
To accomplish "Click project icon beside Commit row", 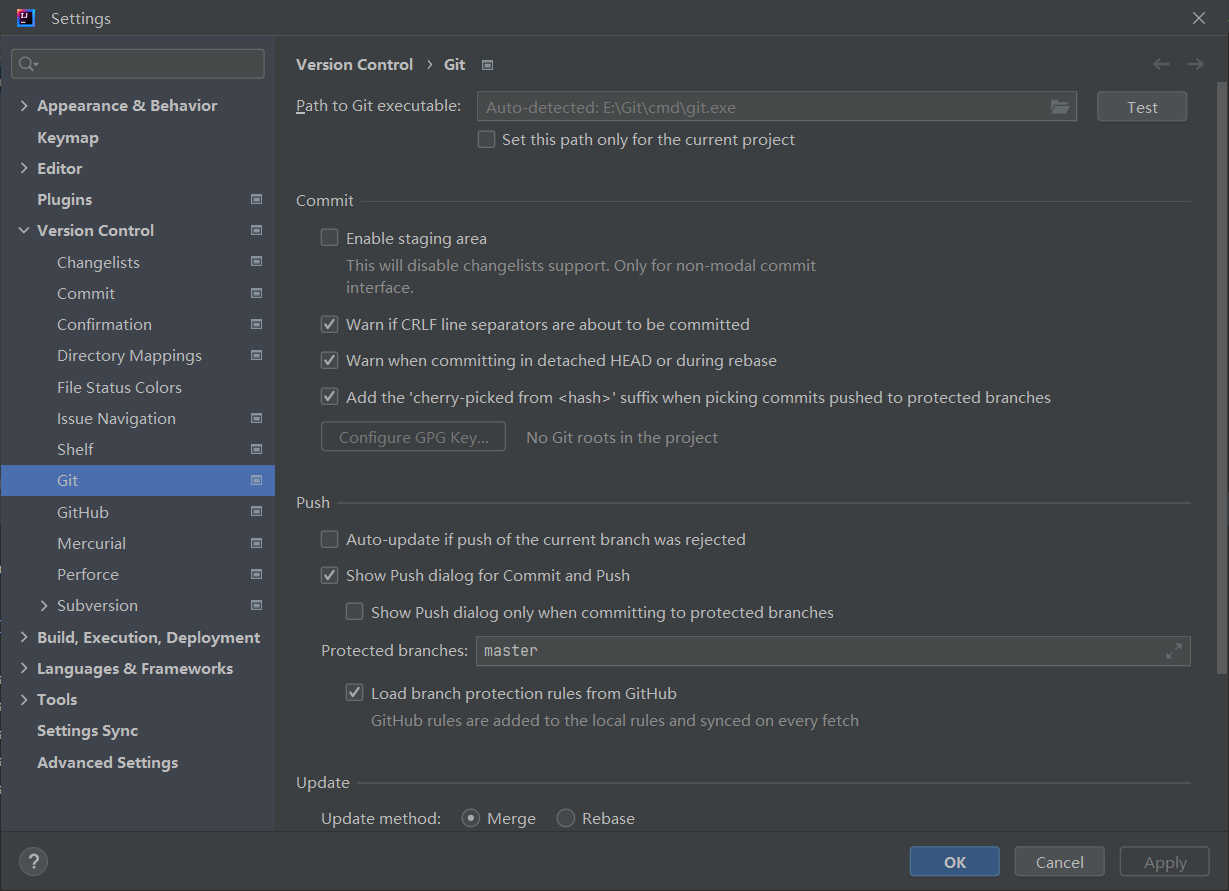I will pos(257,293).
